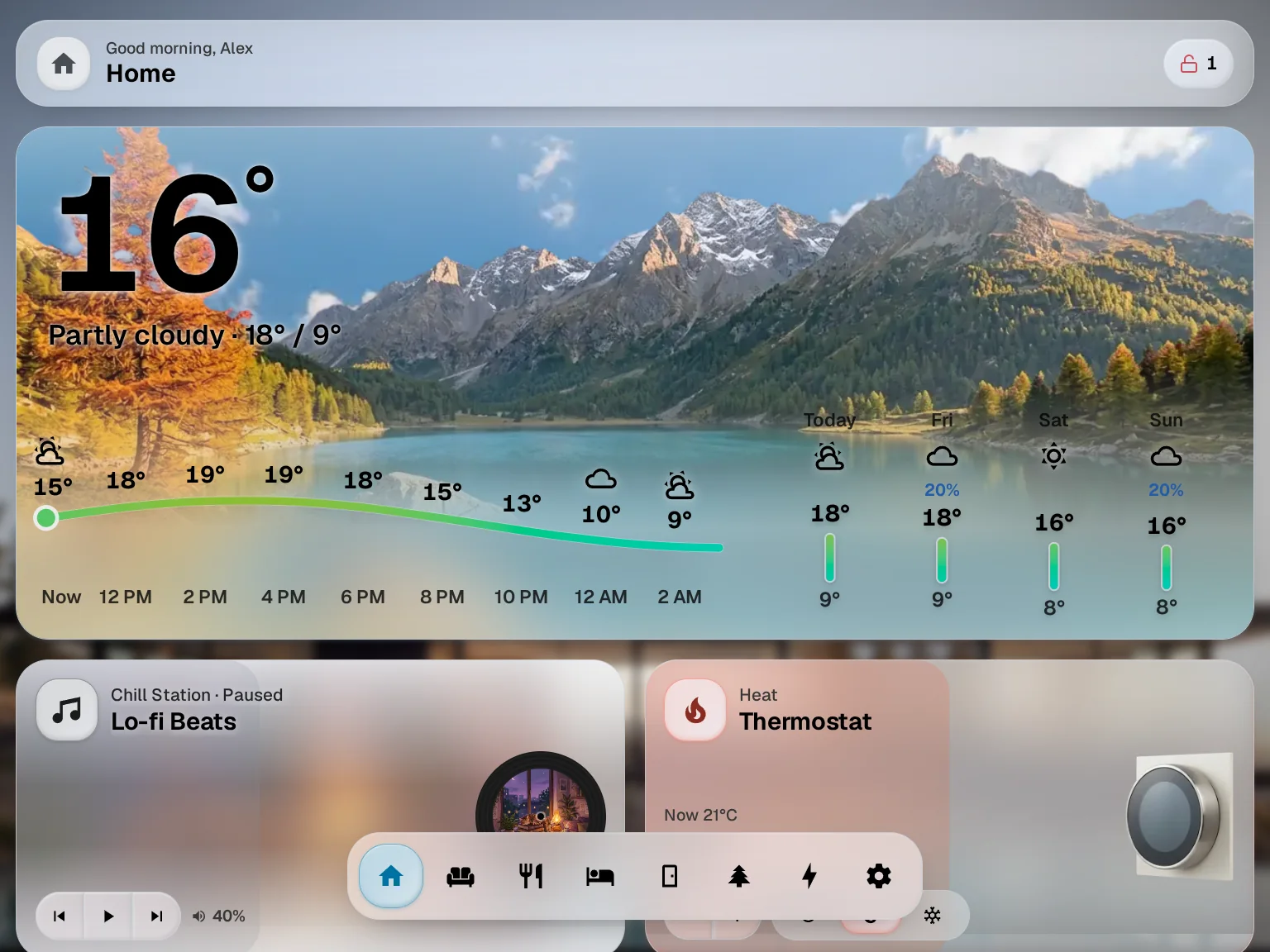Click the large 16° current temperature

(x=165, y=231)
